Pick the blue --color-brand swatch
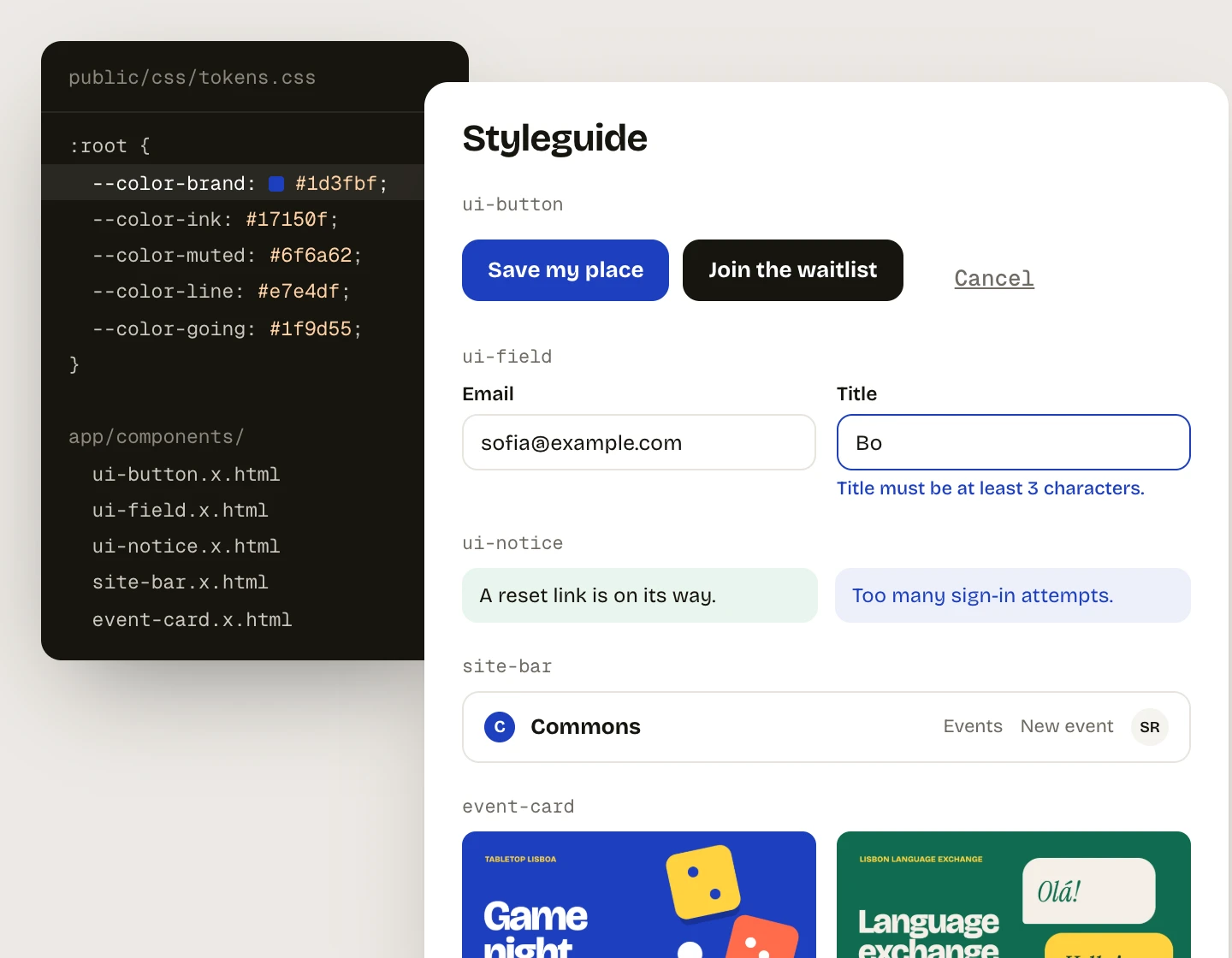The height and width of the screenshot is (958, 1232). pyautogui.click(x=276, y=184)
